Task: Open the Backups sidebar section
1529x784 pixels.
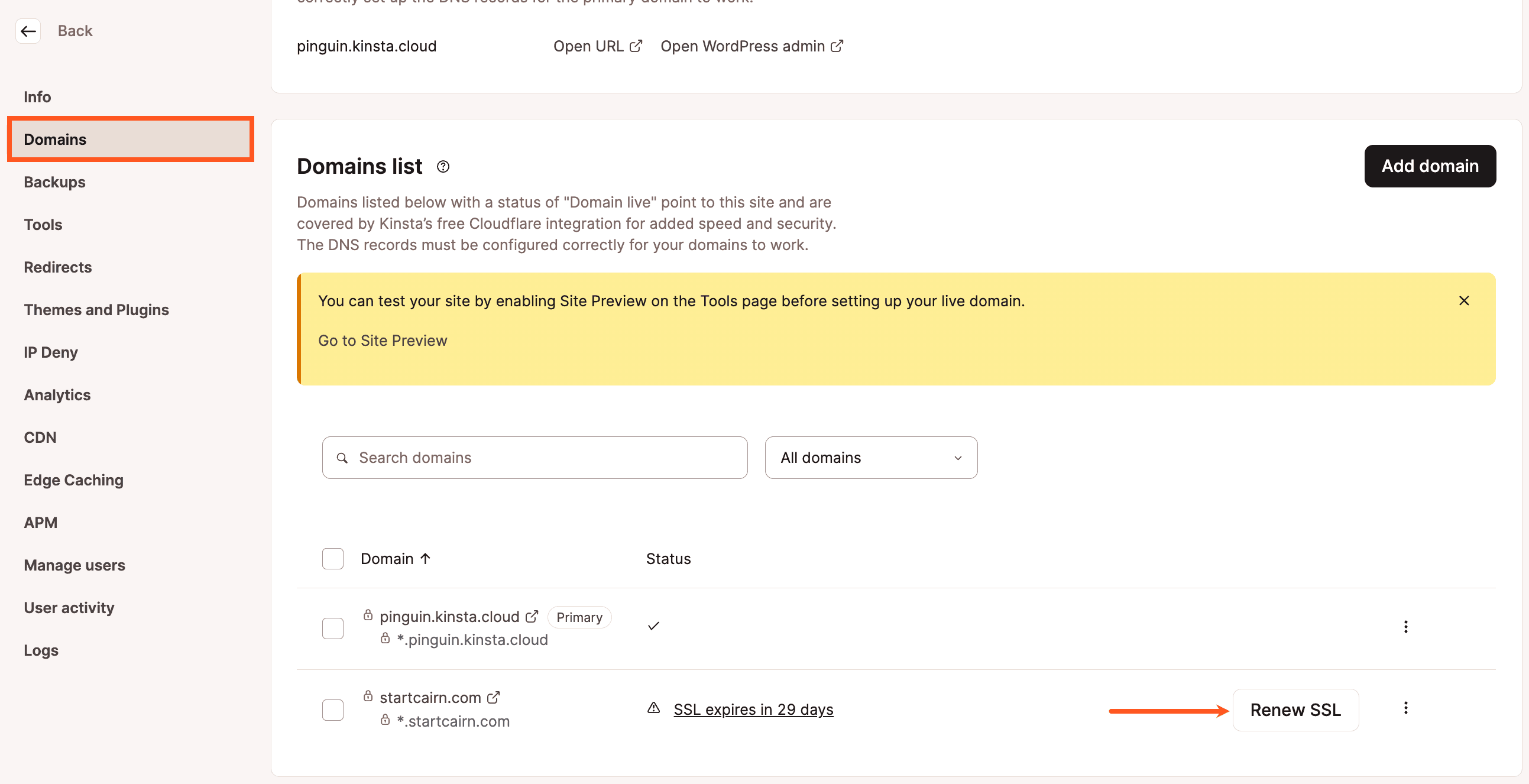Action: point(54,182)
